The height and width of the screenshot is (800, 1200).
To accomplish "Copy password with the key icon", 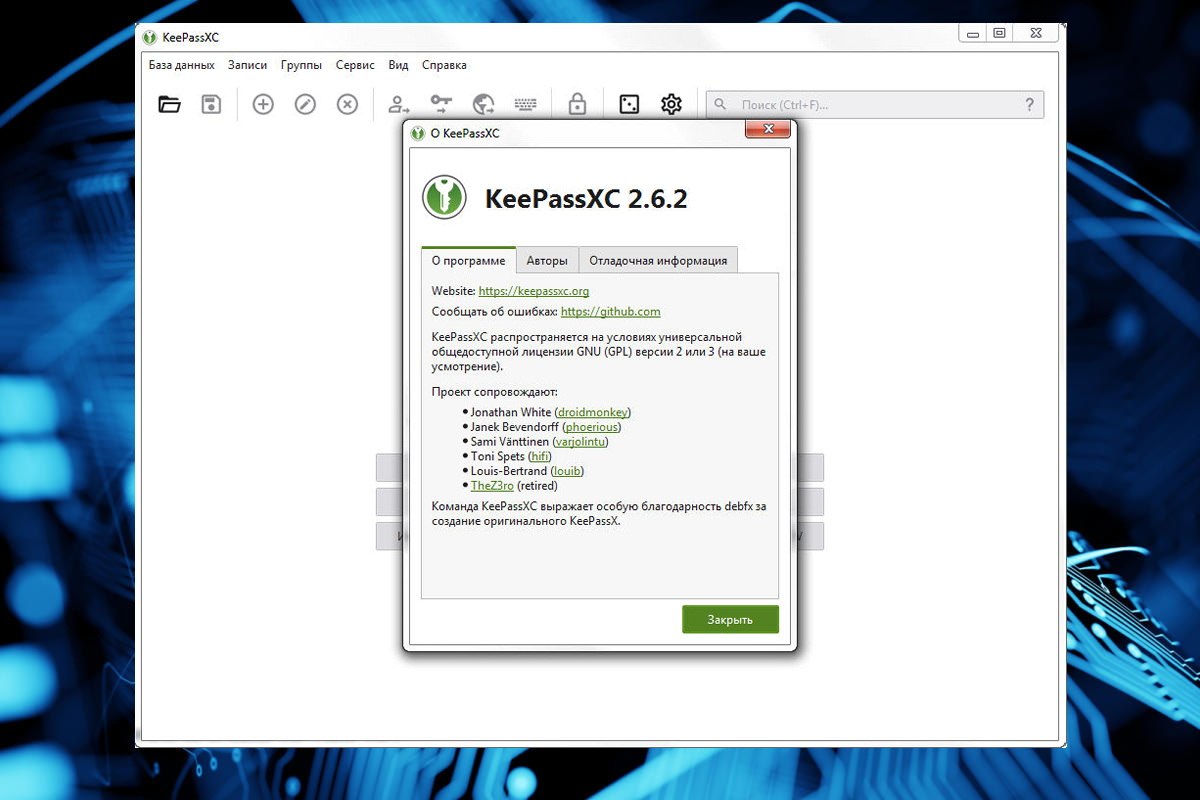I will pyautogui.click(x=441, y=104).
